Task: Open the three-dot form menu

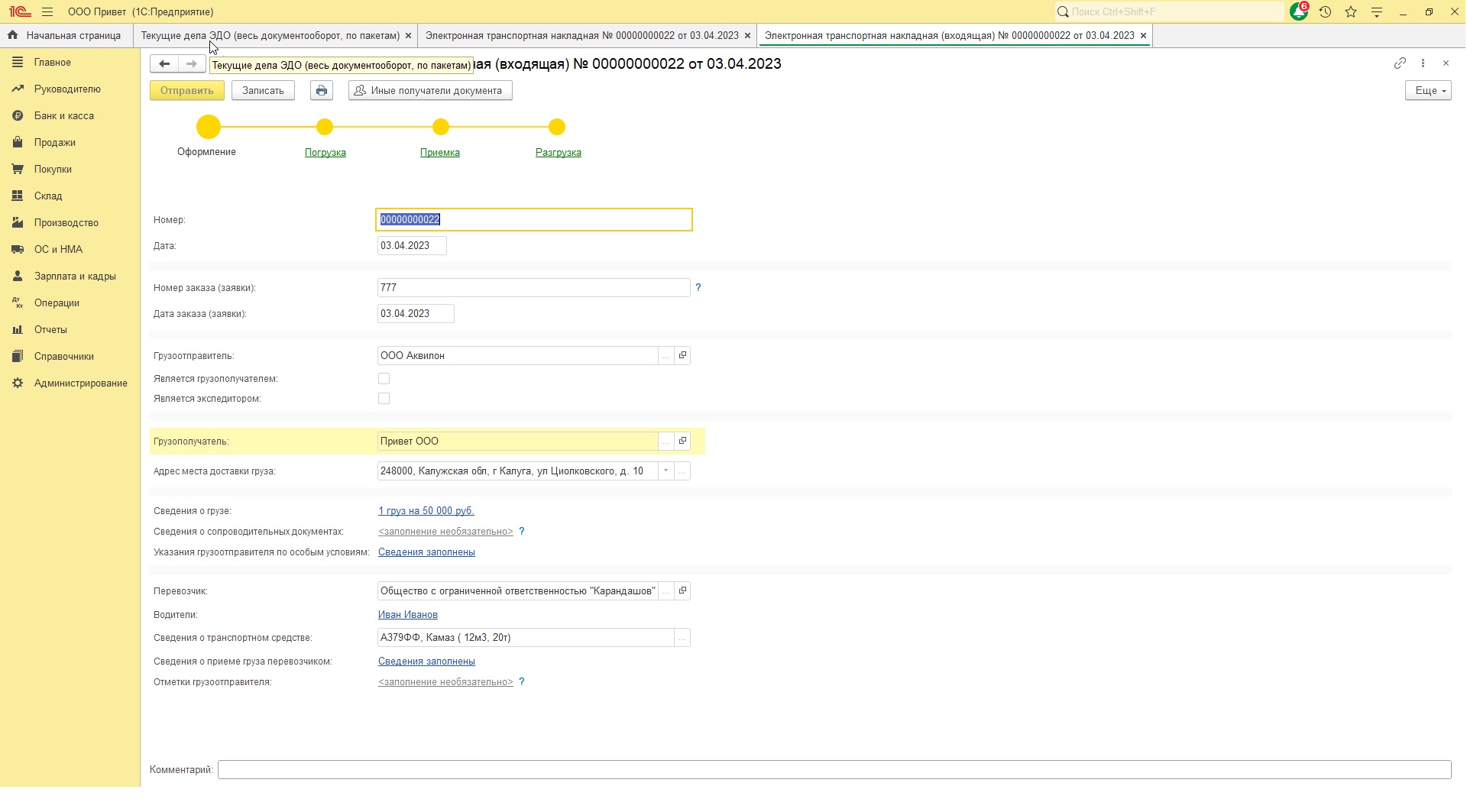Action: (1423, 63)
